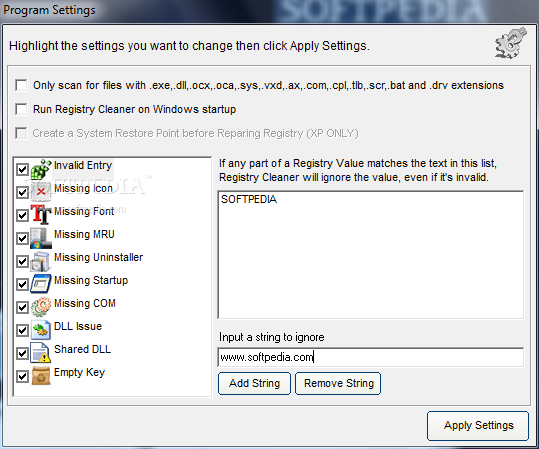Select the Missing Startup label

coord(91,281)
